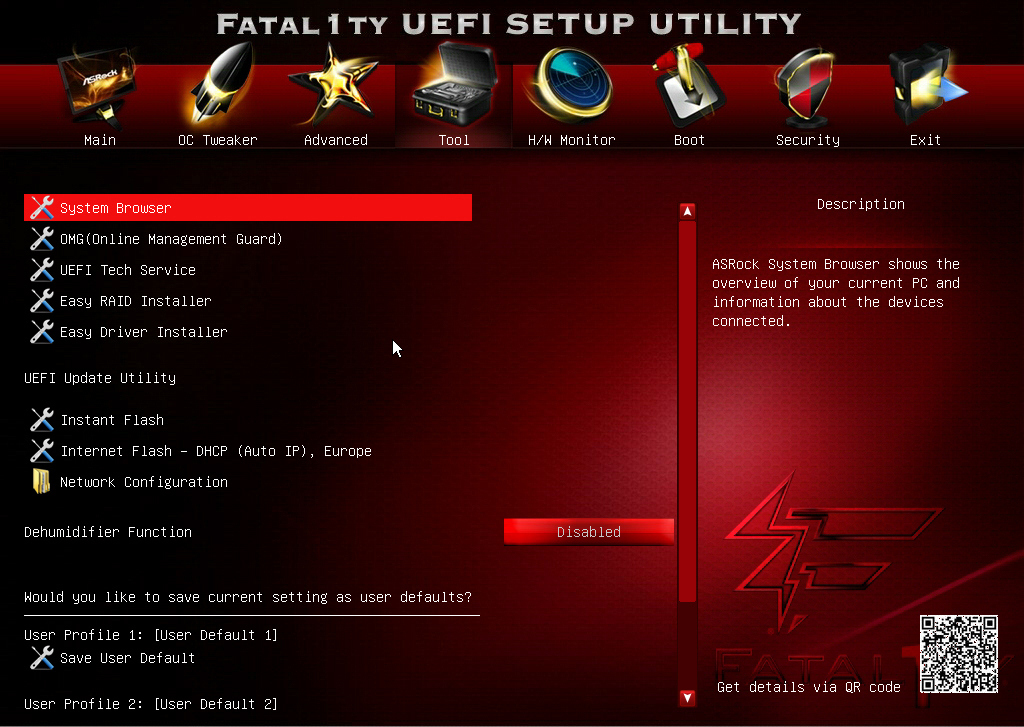Open the Main monitor icon
The width and height of the screenshot is (1024, 727).
click(x=99, y=86)
